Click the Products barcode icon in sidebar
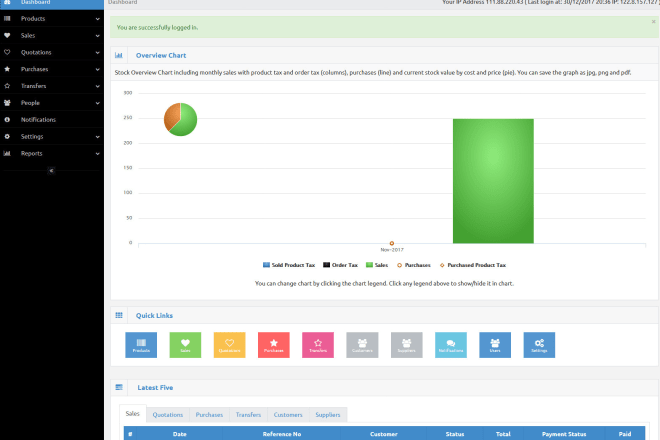This screenshot has width=660, height=440. click(7, 19)
